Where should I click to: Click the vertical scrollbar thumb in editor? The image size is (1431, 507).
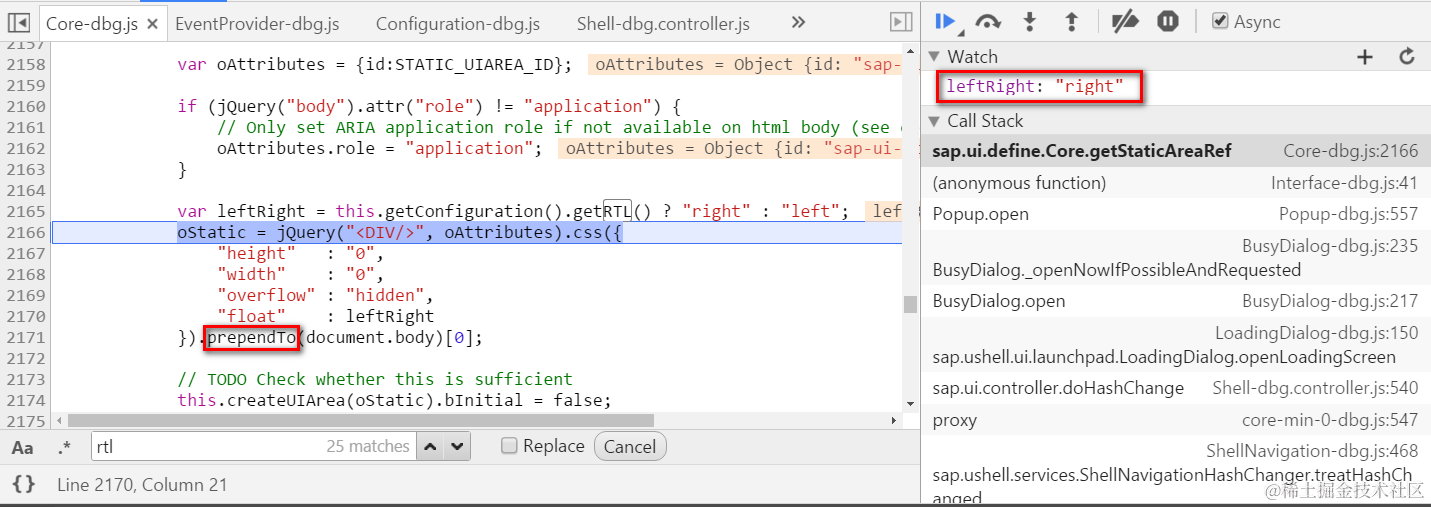[x=910, y=304]
